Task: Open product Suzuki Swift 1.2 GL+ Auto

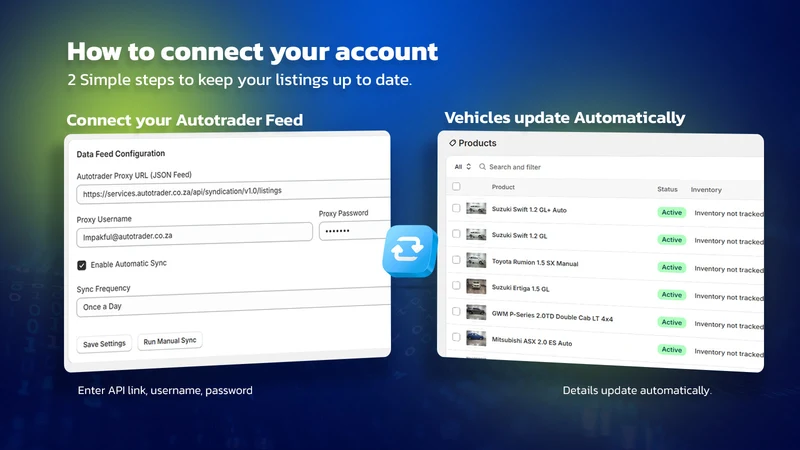Action: pos(529,210)
